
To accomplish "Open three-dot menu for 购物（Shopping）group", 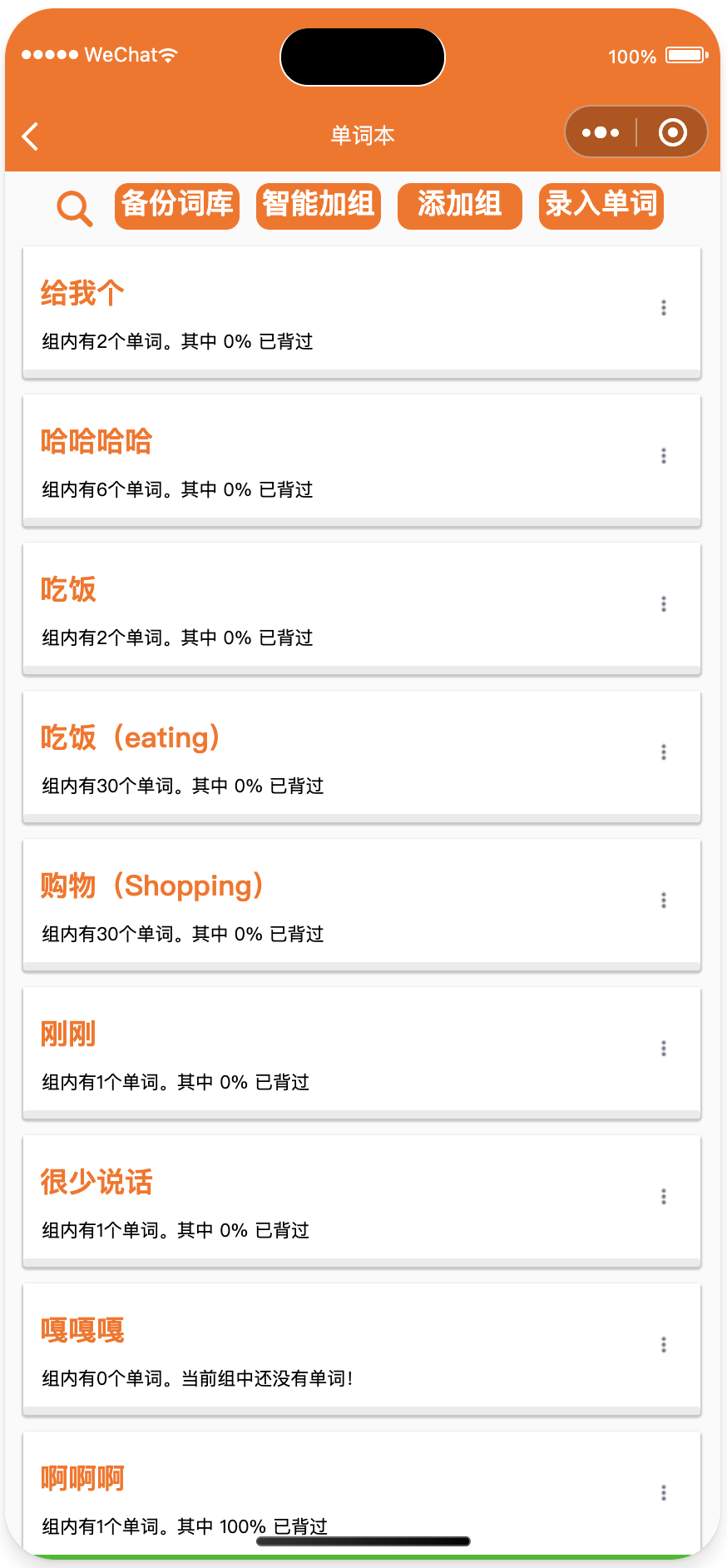I will (664, 901).
